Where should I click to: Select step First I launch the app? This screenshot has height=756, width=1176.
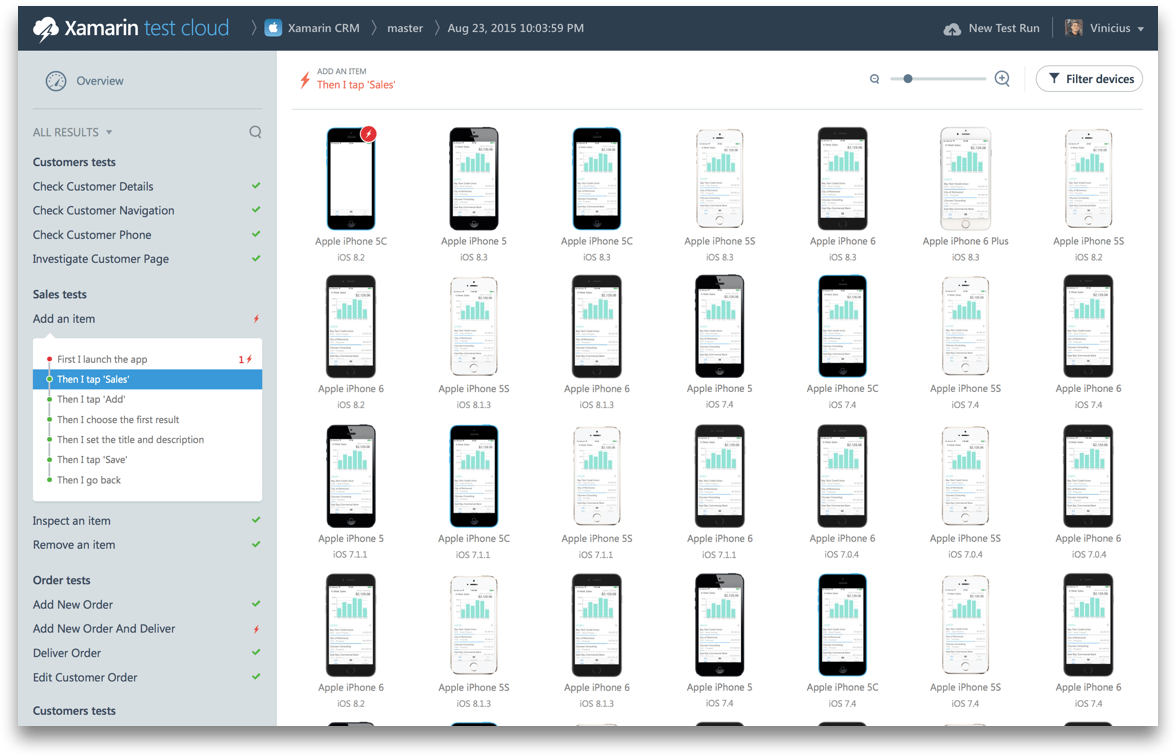point(102,359)
